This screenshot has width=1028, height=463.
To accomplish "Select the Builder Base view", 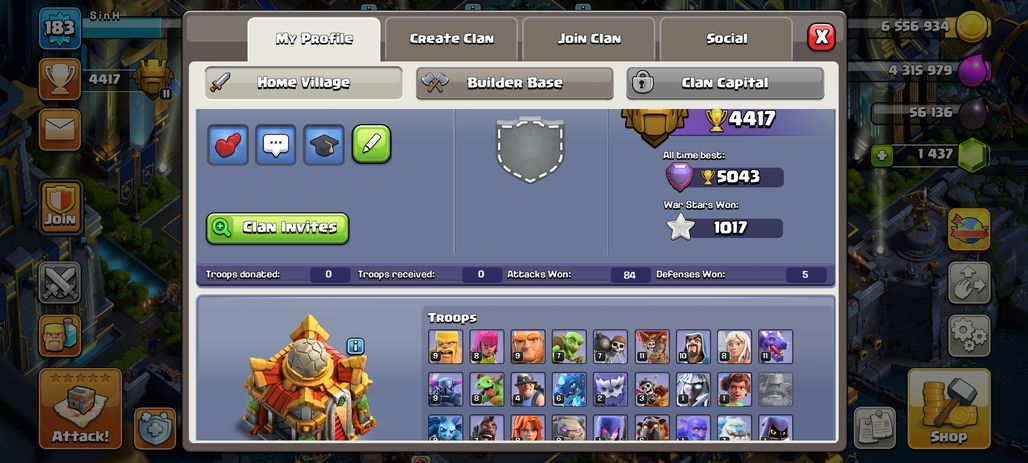I will (x=515, y=83).
